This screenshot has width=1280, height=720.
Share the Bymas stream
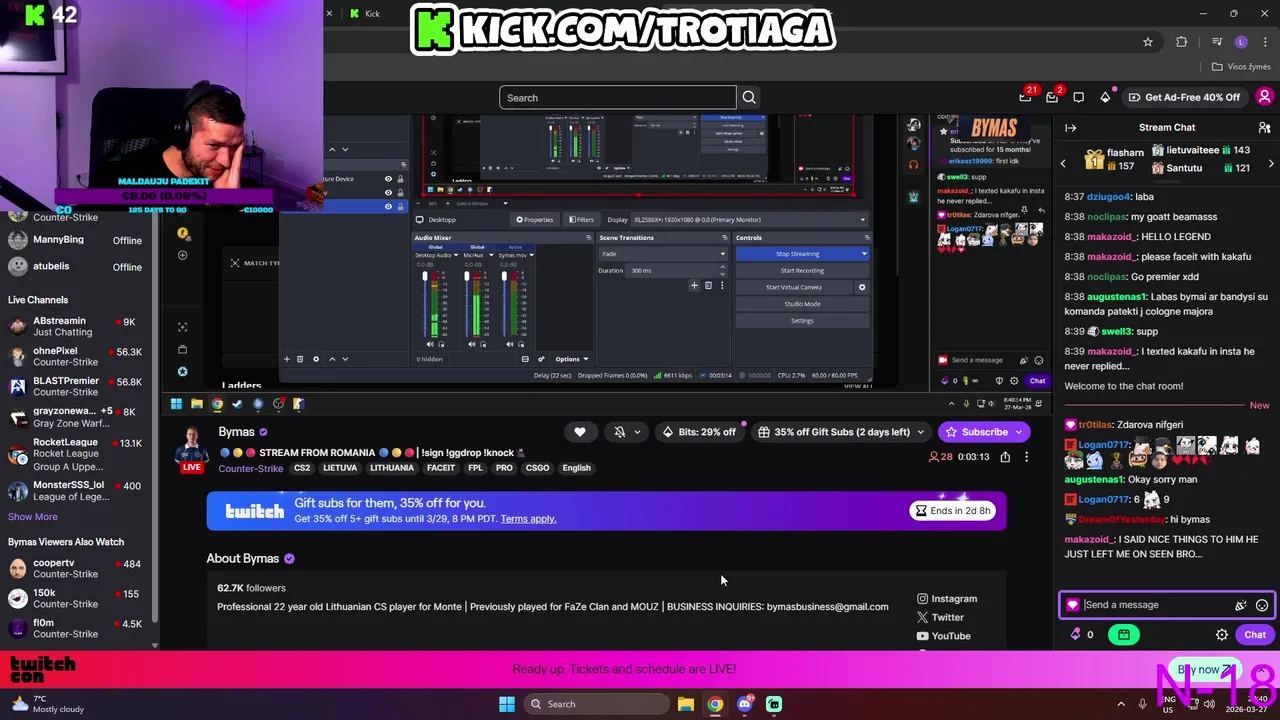[x=1005, y=457]
